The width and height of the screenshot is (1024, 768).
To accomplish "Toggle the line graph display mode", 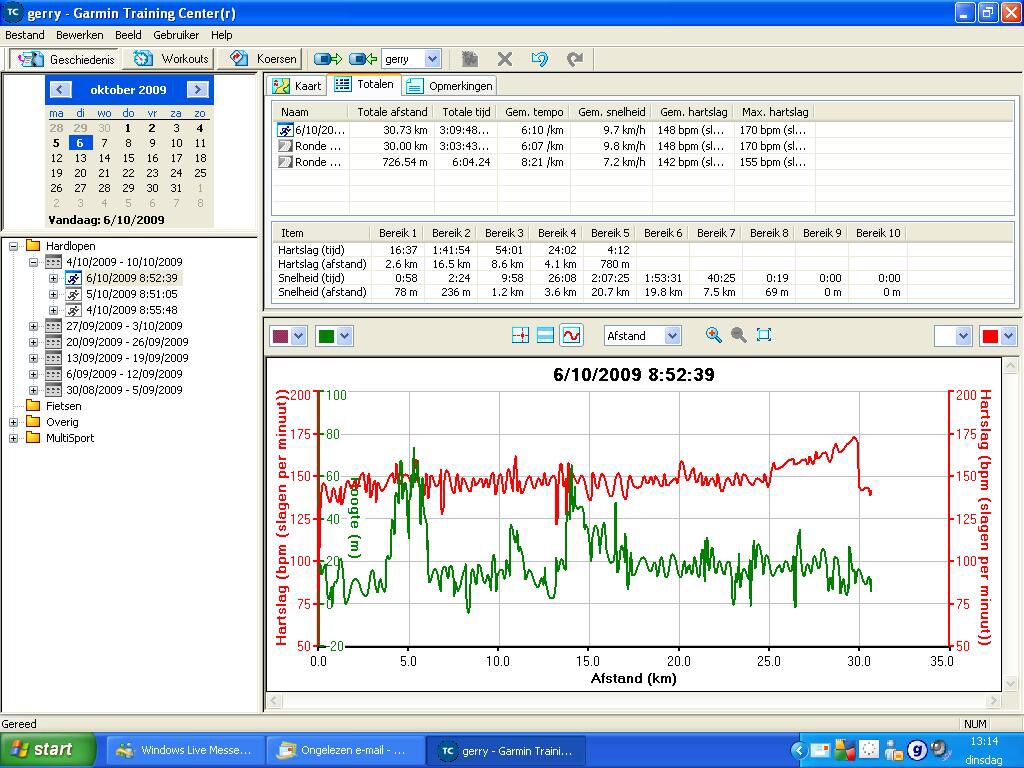I will click(571, 335).
